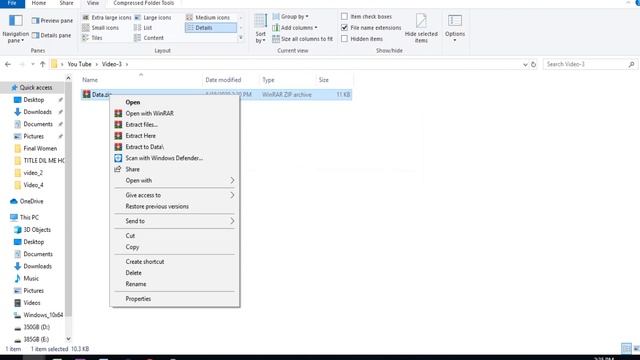Choose the Tiles layout

pyautogui.click(x=92, y=38)
